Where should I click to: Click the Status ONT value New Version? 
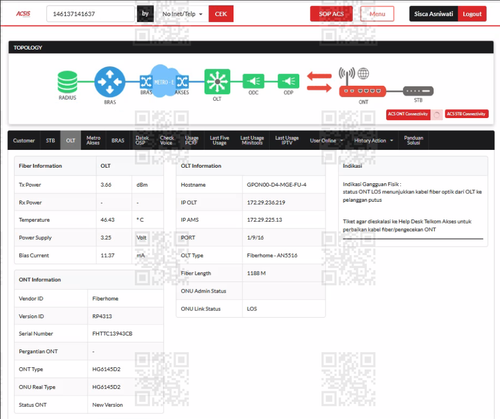(108, 405)
